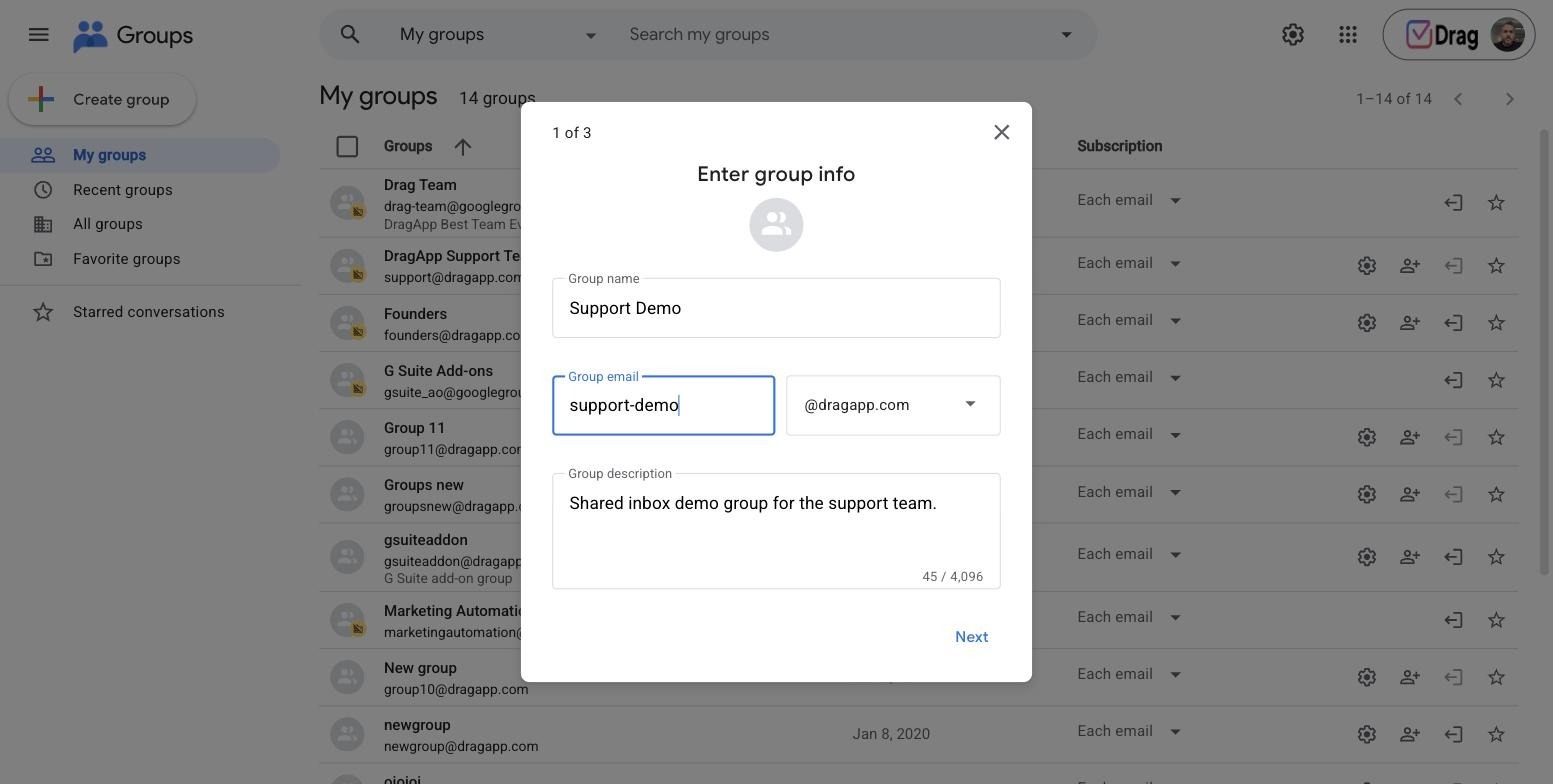Change Drag Team subscription dropdown

pos(1130,200)
